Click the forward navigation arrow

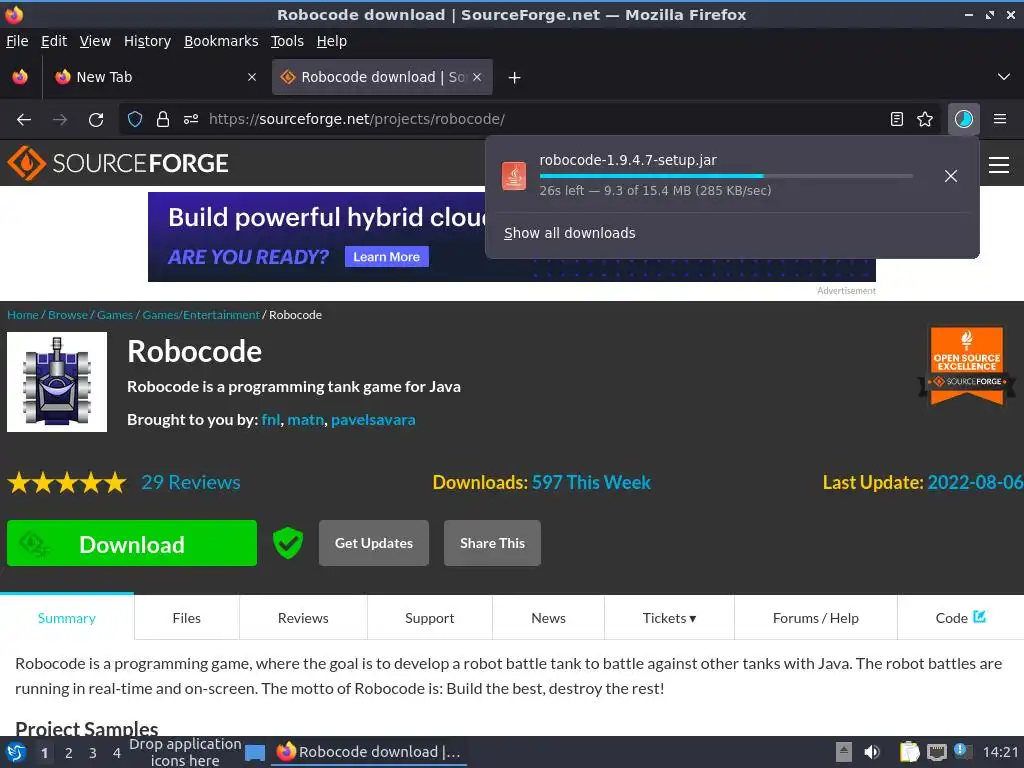pos(59,120)
